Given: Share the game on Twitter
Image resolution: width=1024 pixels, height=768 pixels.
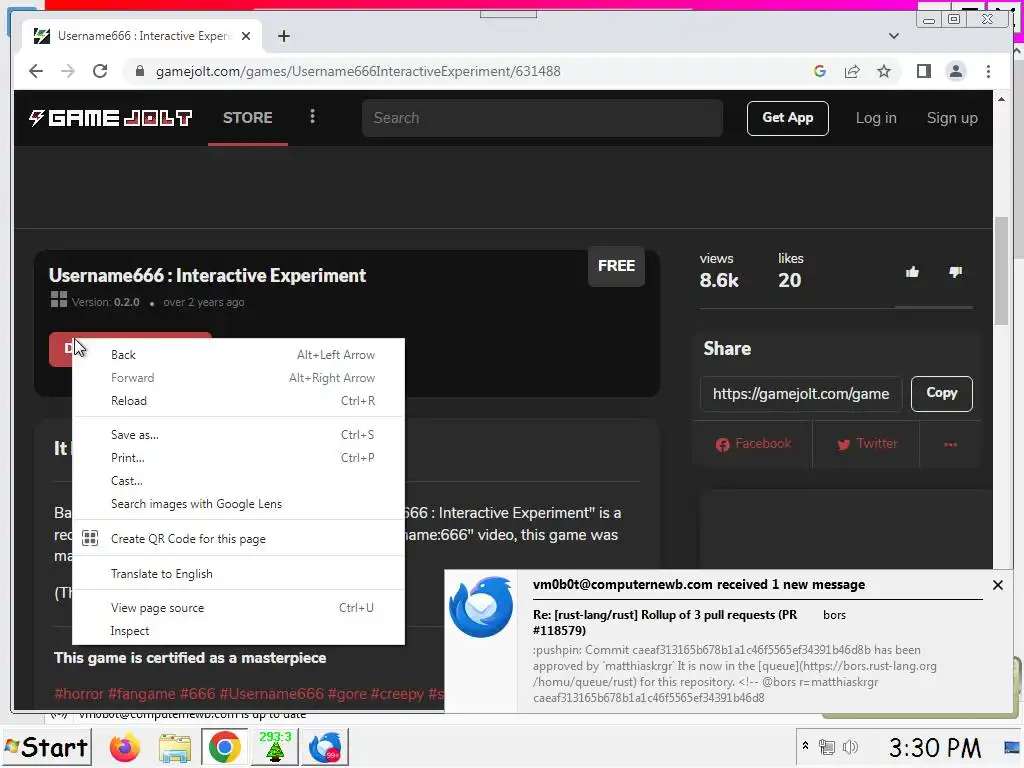Looking at the screenshot, I should tap(867, 444).
